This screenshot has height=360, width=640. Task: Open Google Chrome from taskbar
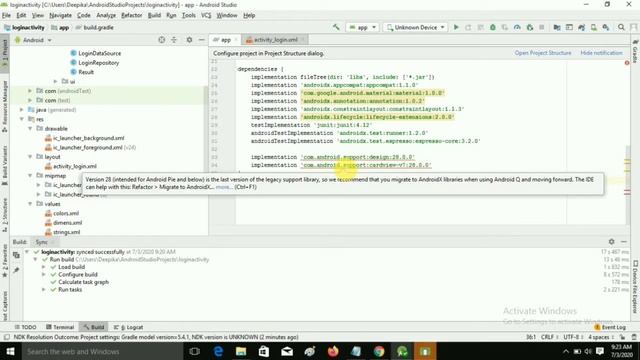(379, 351)
